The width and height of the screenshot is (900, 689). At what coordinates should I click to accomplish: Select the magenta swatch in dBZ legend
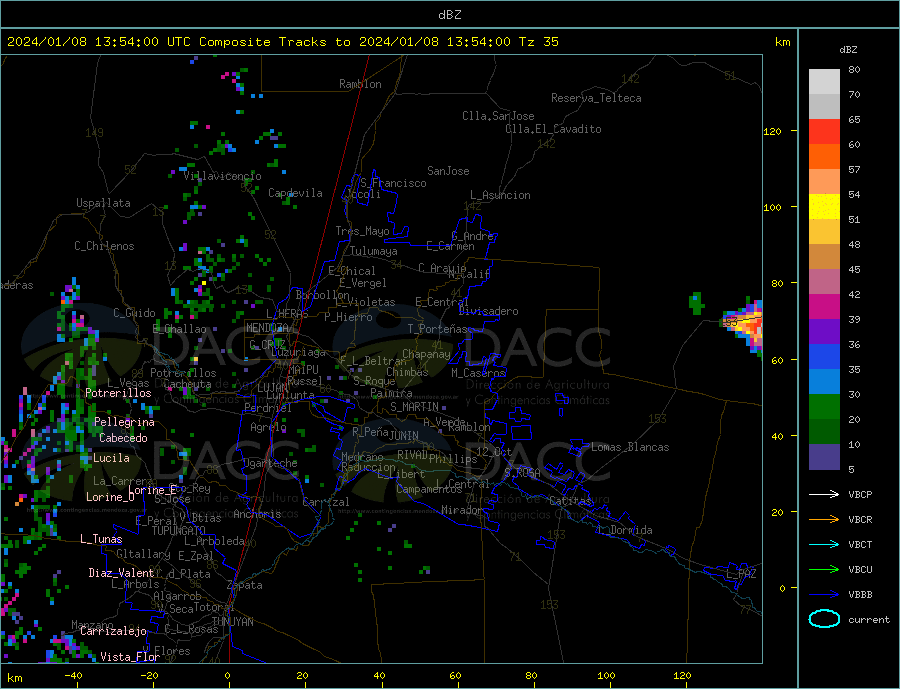tap(824, 307)
